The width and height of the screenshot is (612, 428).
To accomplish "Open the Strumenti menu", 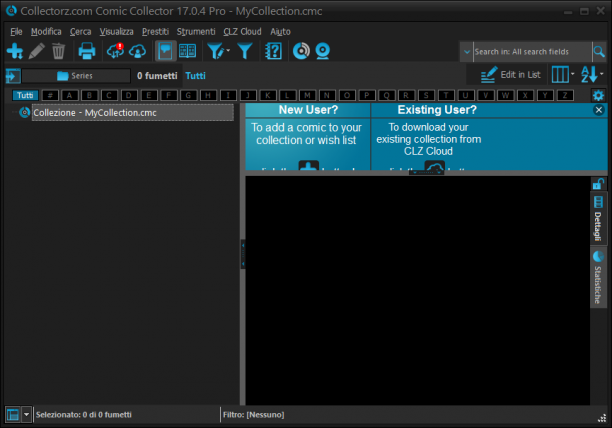I will pyautogui.click(x=196, y=32).
